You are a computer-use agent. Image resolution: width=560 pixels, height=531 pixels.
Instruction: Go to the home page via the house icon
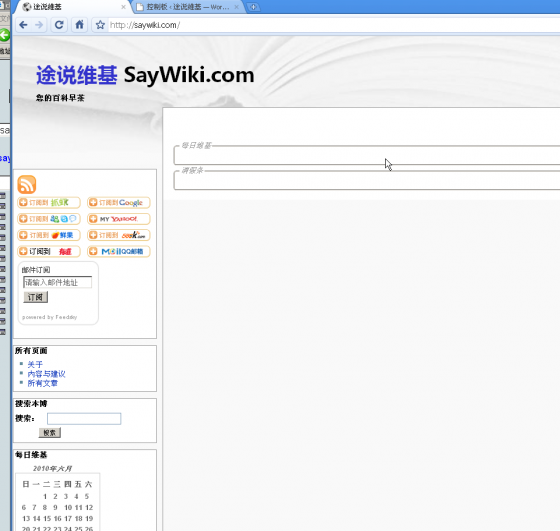[79, 25]
